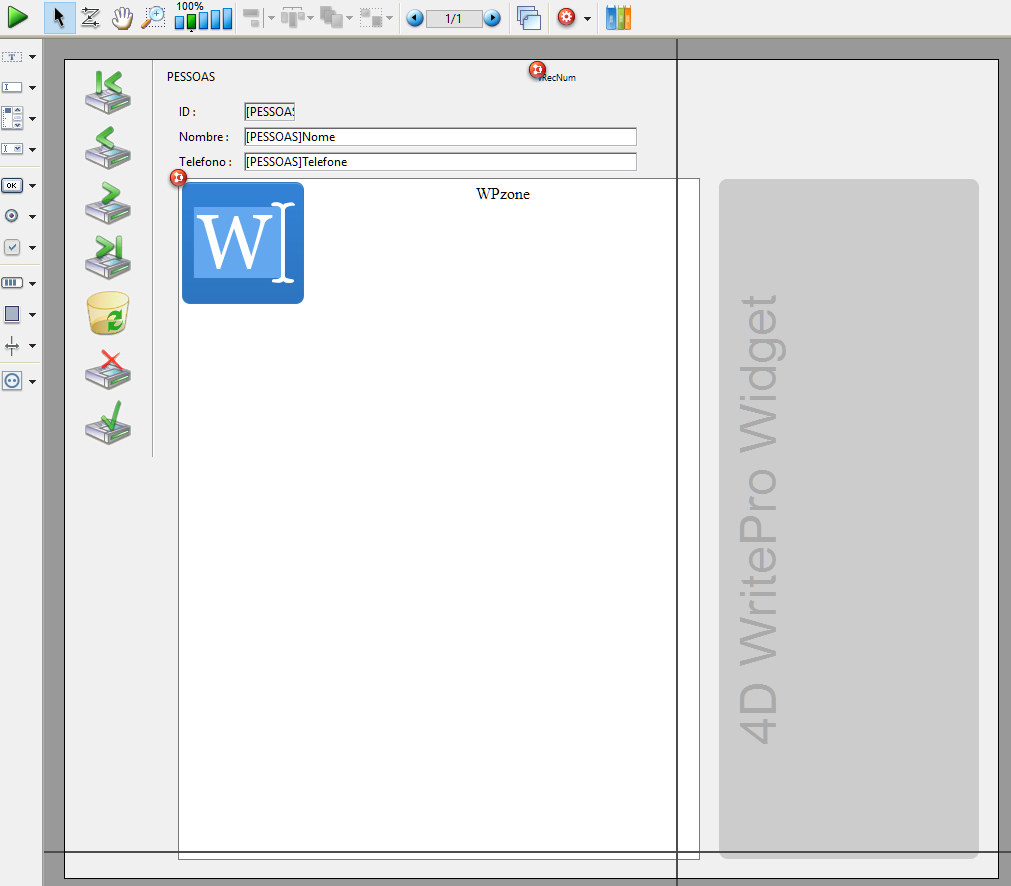The image size is (1011, 886).
Task: Select the progress indicator object tool
Action: tap(12, 283)
